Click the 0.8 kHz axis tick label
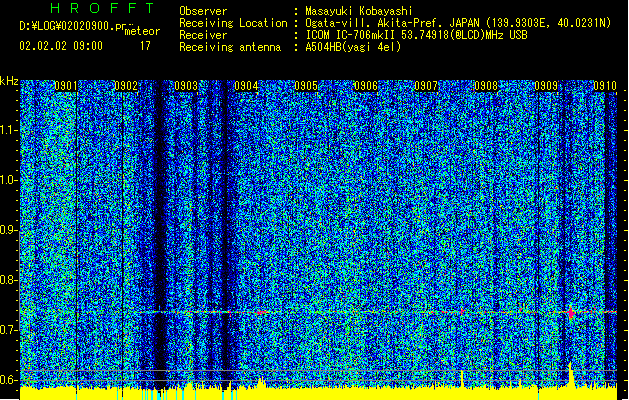This screenshot has height=400, width=629. pyautogui.click(x=9, y=280)
